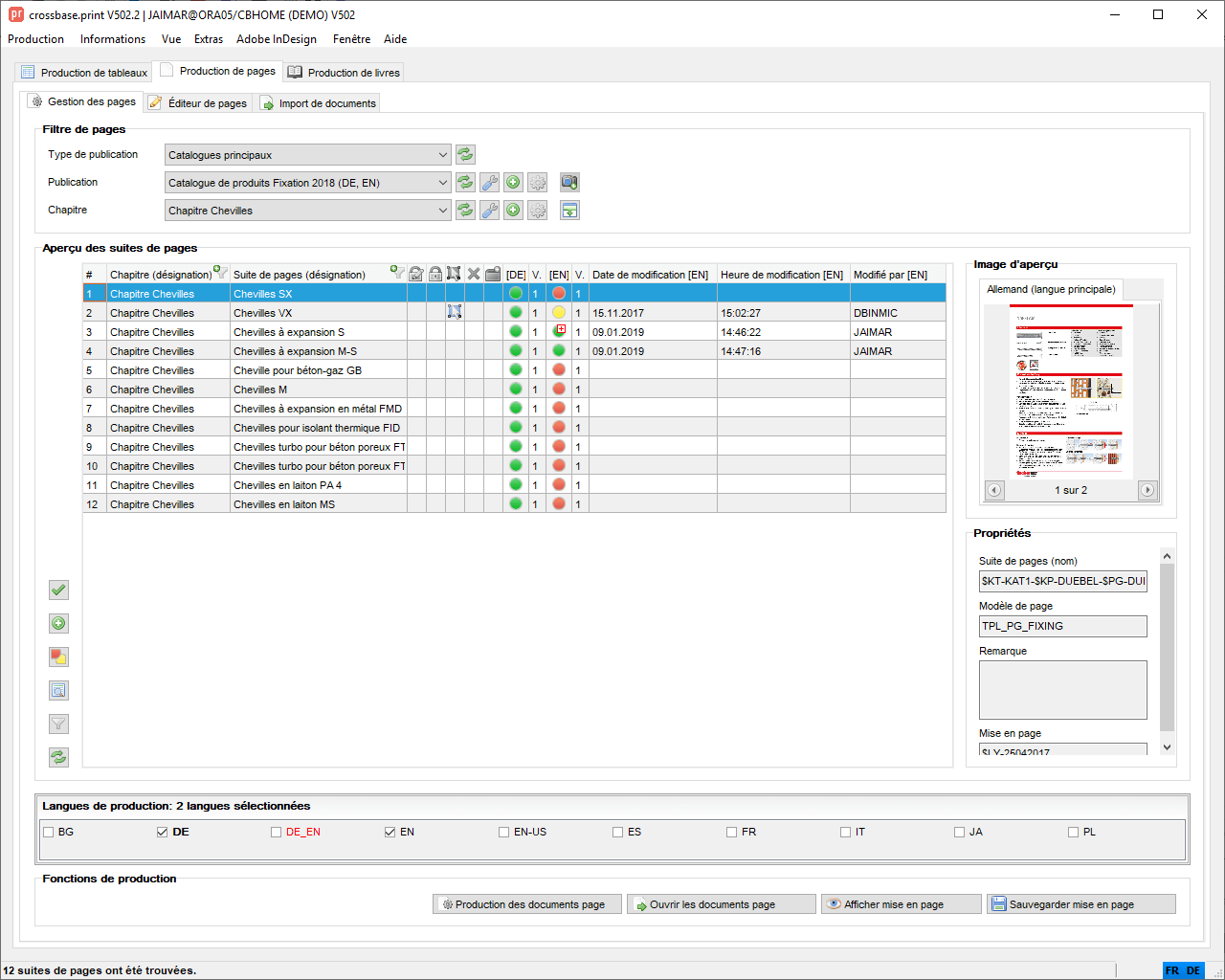Uncheck the EN language checkbox
The height and width of the screenshot is (980, 1225).
(390, 832)
